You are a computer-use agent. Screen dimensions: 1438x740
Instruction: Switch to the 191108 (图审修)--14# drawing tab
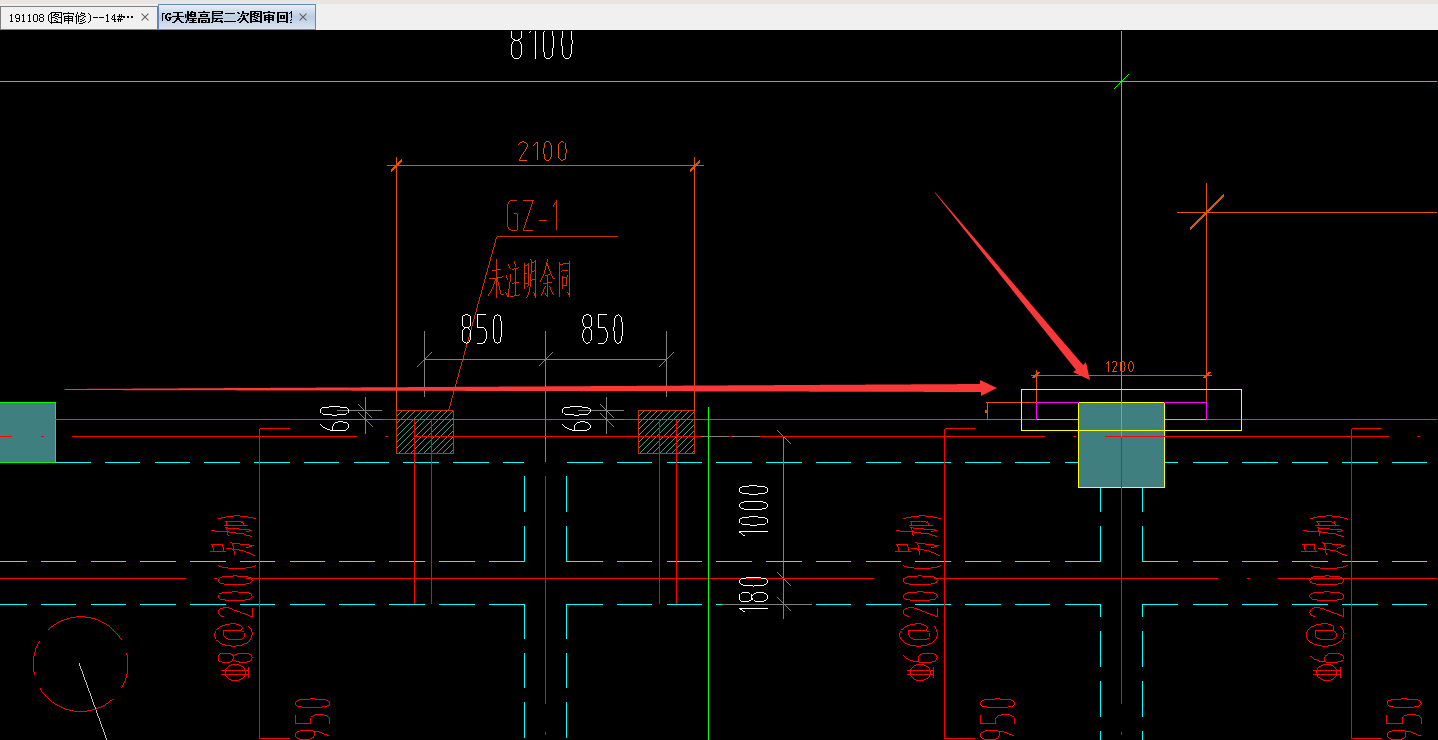point(70,17)
